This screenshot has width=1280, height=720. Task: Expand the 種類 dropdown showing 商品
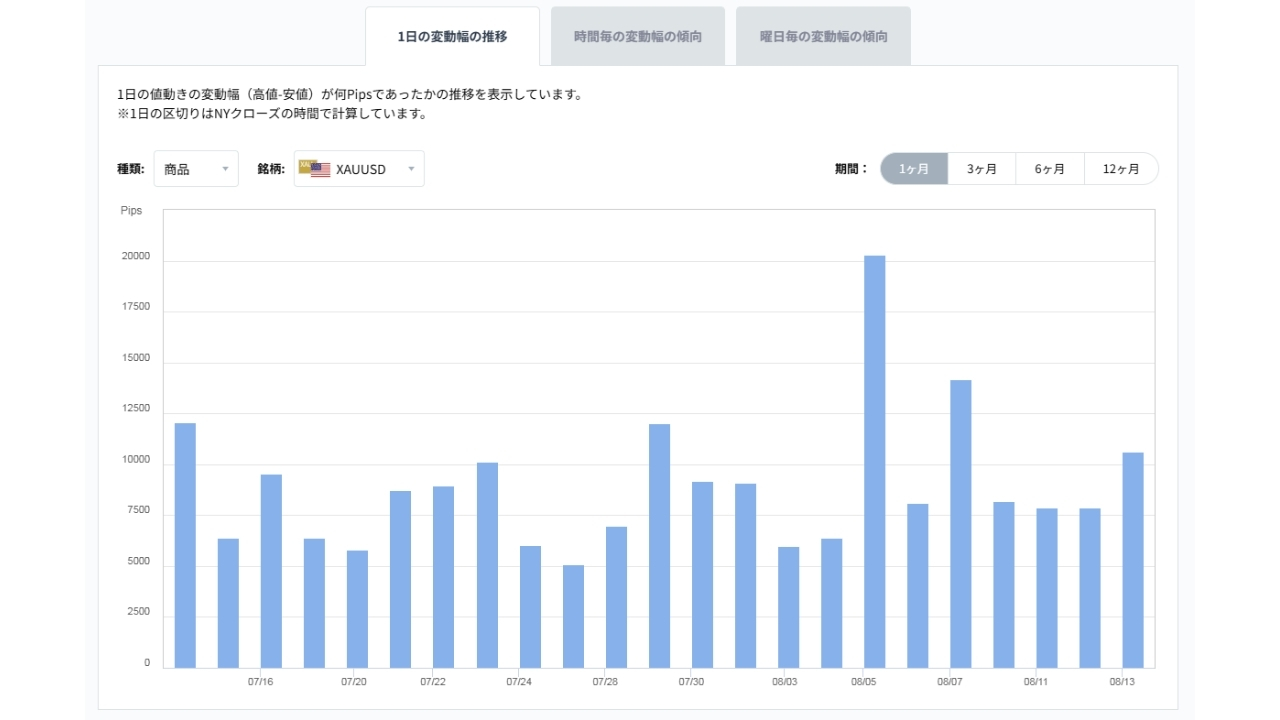(196, 169)
